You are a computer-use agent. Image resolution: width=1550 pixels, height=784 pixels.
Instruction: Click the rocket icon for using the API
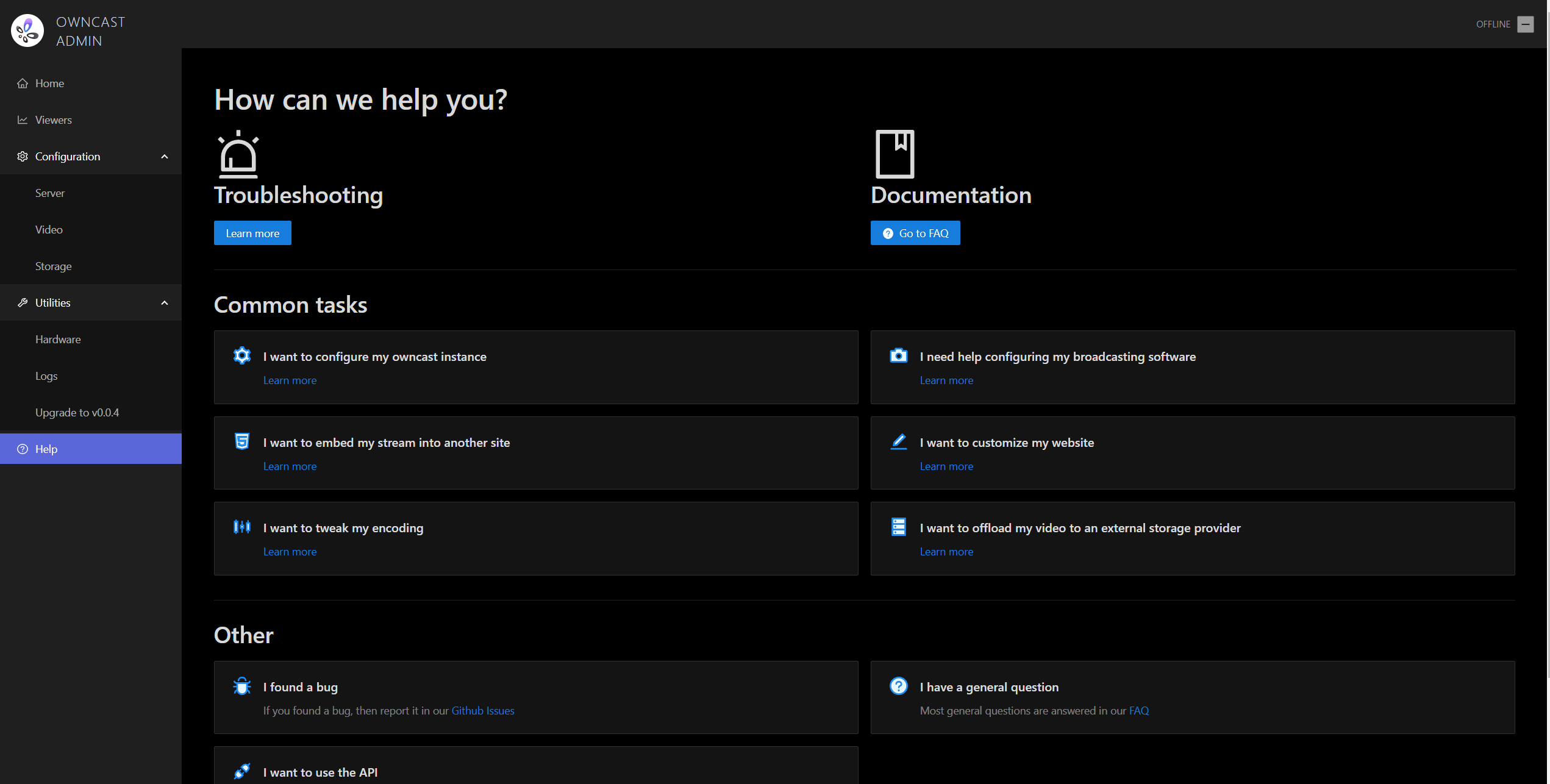[241, 771]
